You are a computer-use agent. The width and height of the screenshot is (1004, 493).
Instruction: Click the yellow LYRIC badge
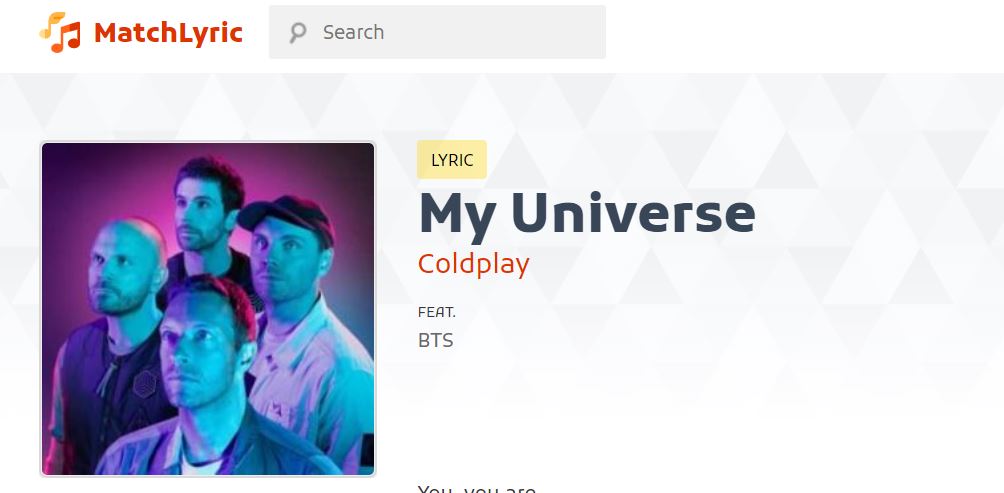[x=452, y=159]
